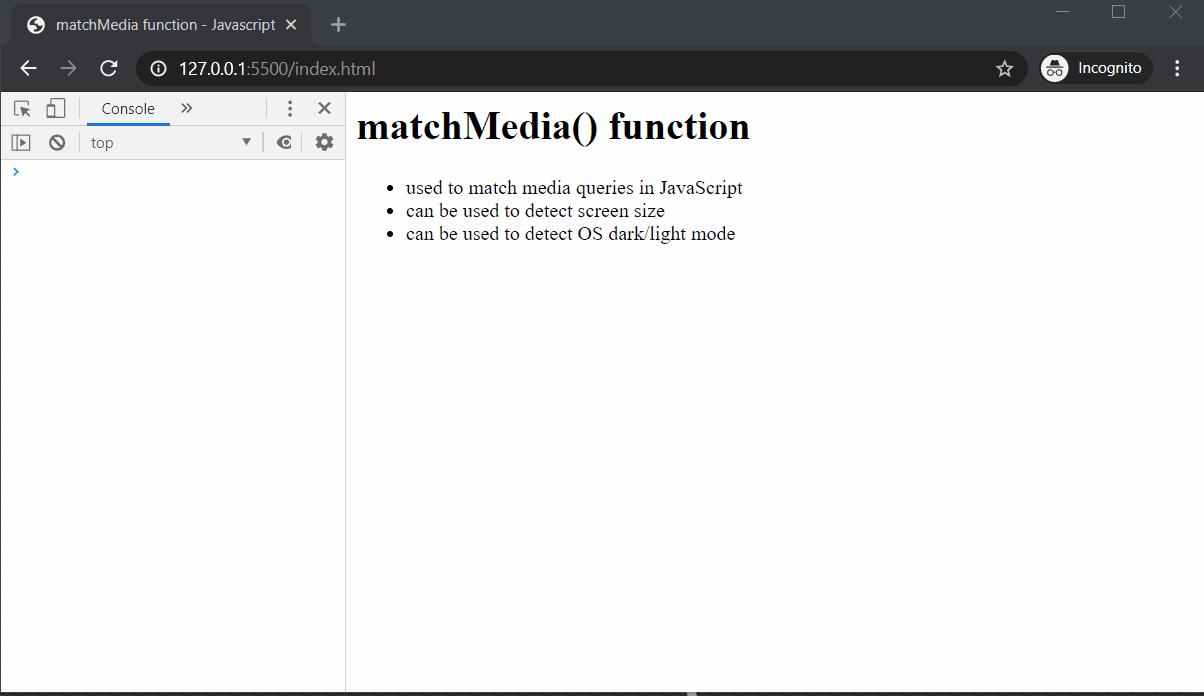
Task: Toggle the device toolbar
Action: point(56,108)
